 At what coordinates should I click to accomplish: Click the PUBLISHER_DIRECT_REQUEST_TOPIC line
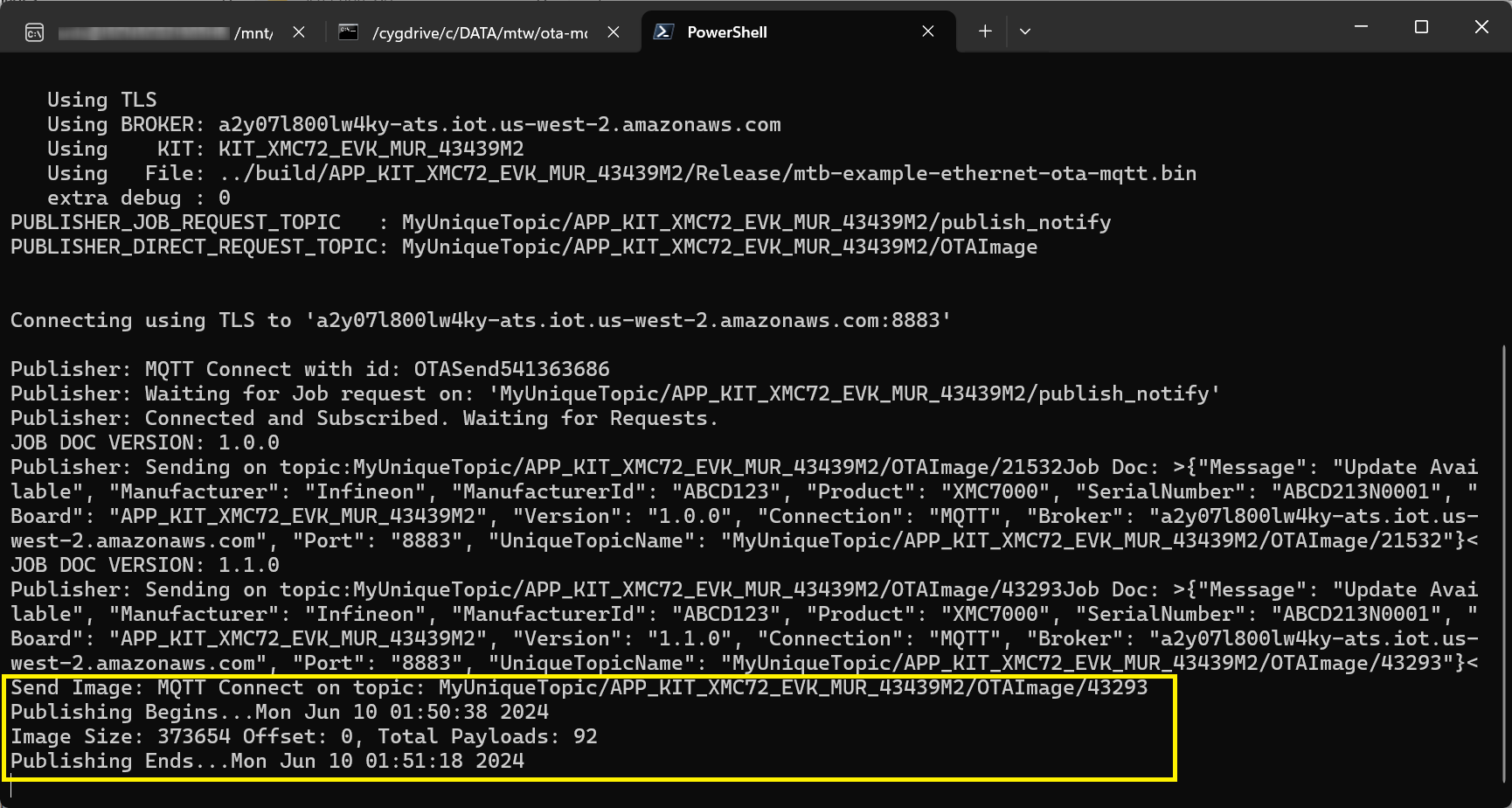[524, 247]
